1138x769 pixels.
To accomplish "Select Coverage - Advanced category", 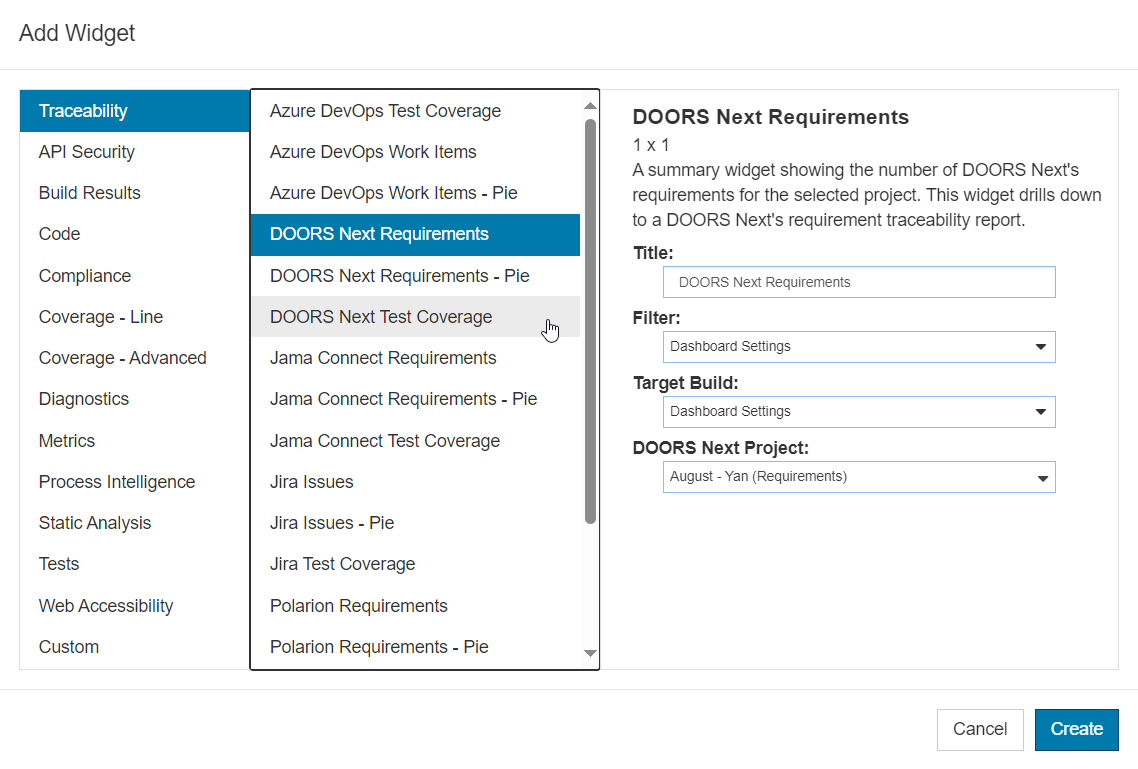I will point(134,358).
